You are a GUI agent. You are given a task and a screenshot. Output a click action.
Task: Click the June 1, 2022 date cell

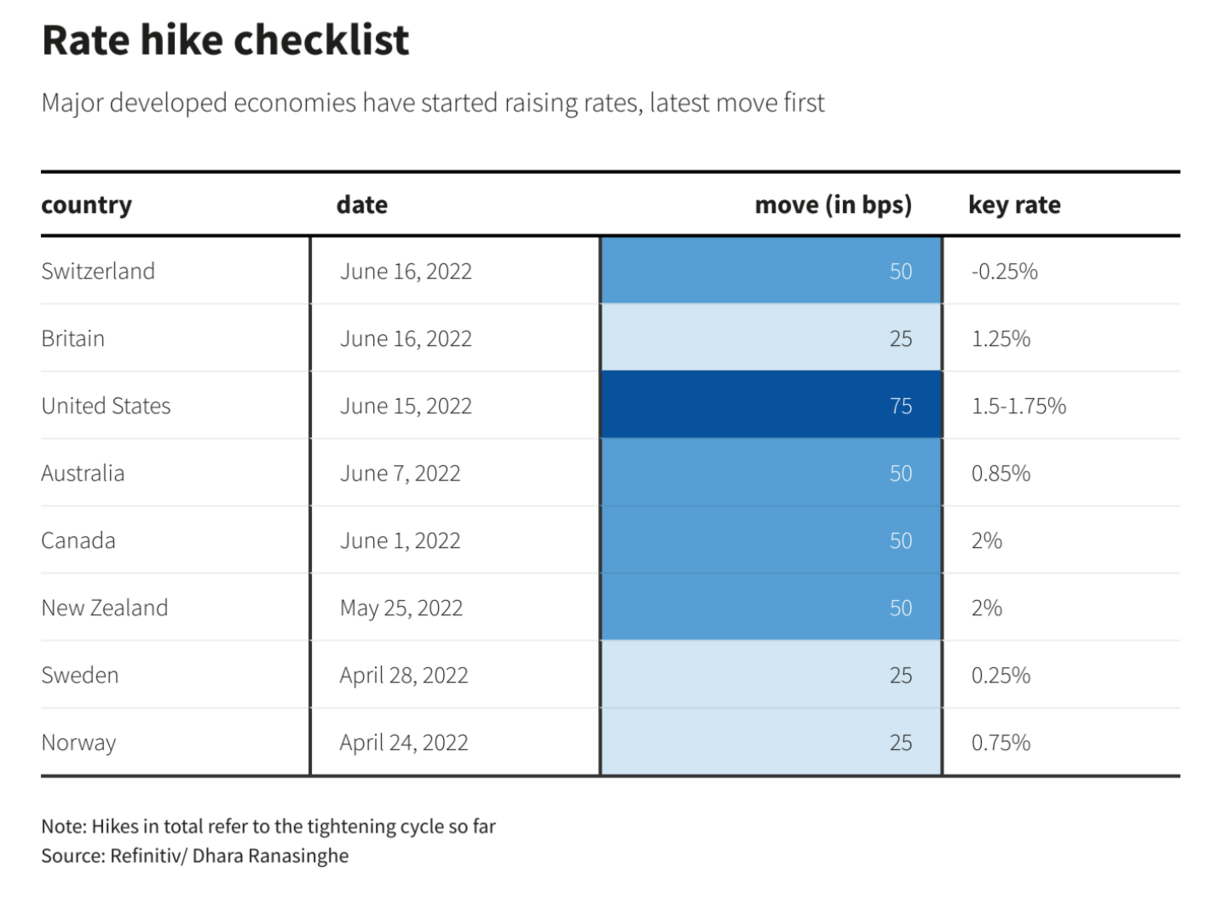pos(400,541)
